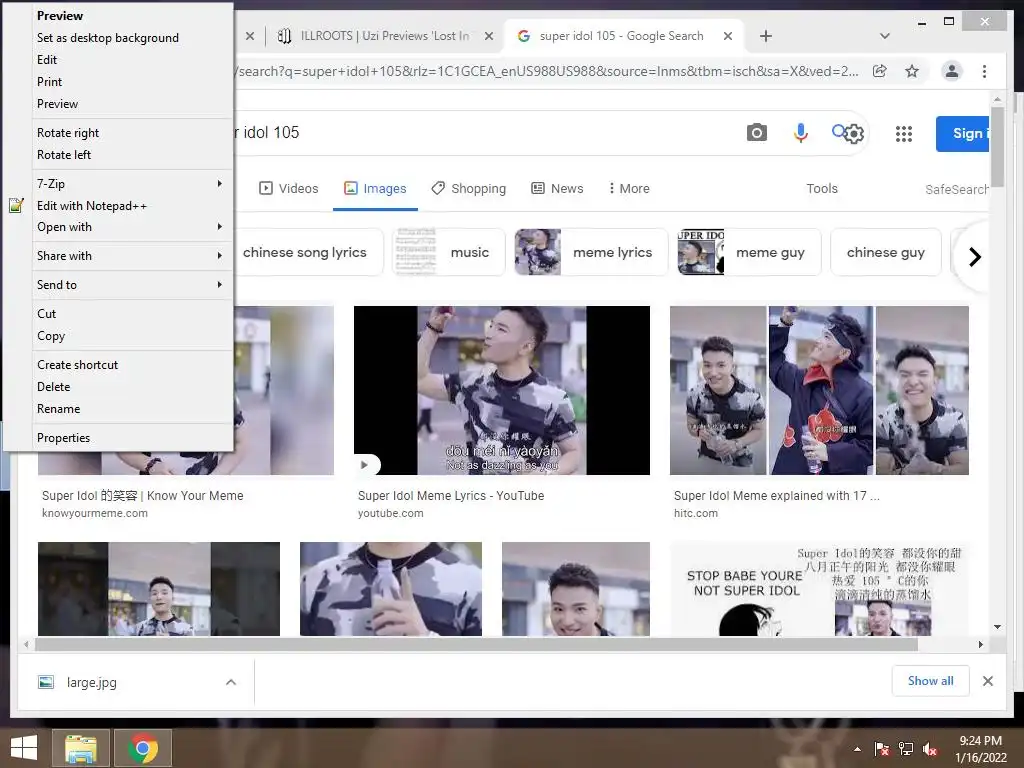Click Show all downloads

(930, 681)
